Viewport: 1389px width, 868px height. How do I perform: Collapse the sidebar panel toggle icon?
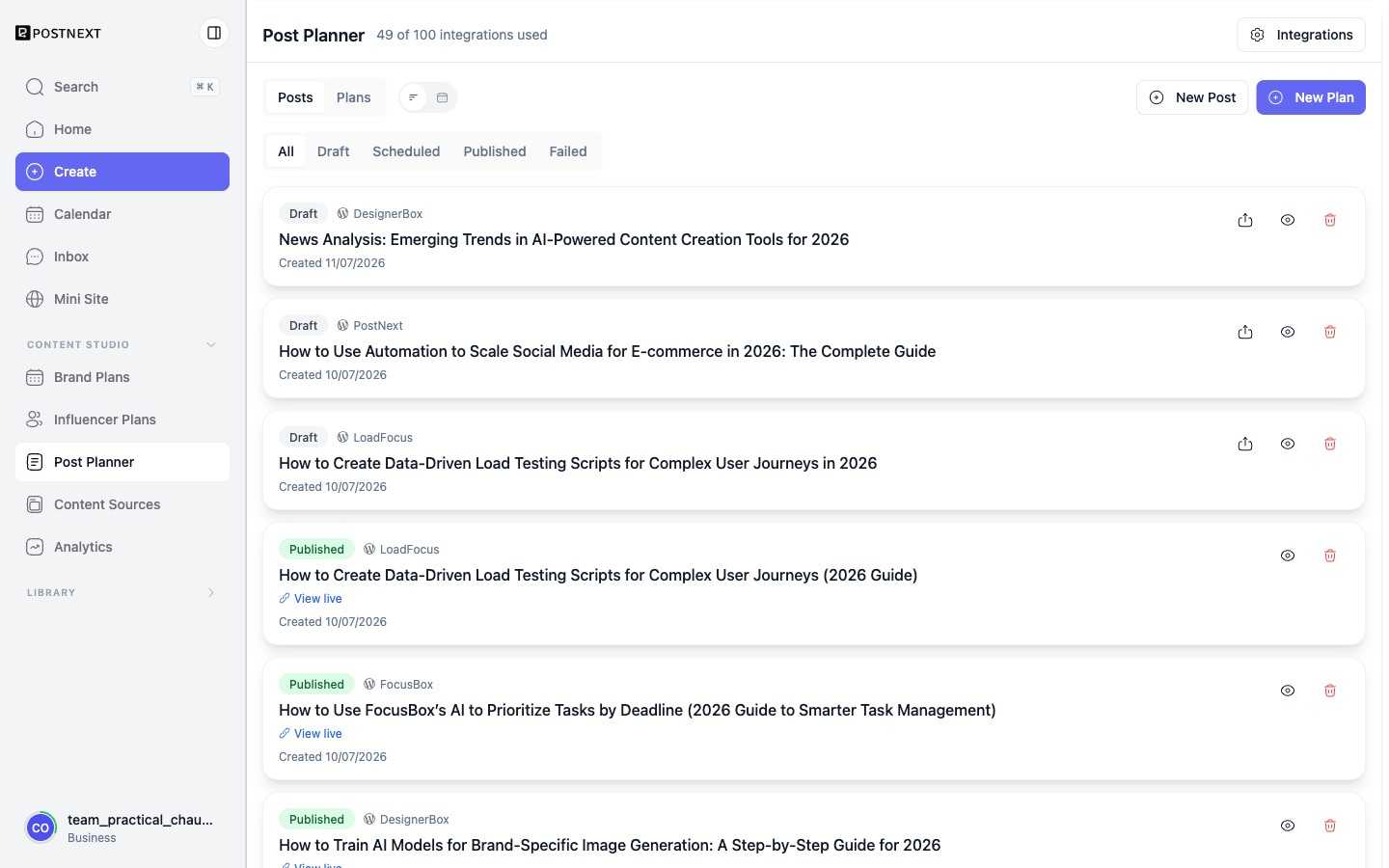click(214, 33)
